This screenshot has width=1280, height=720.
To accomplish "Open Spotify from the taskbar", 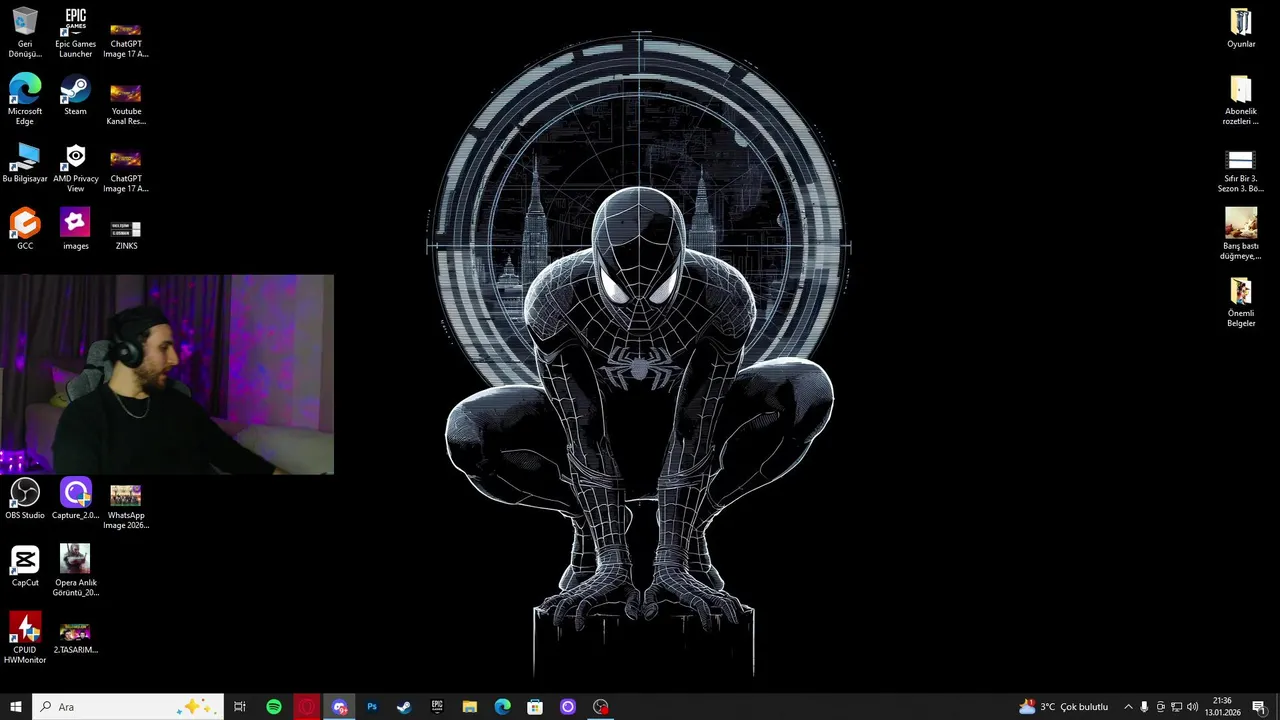I will point(274,707).
